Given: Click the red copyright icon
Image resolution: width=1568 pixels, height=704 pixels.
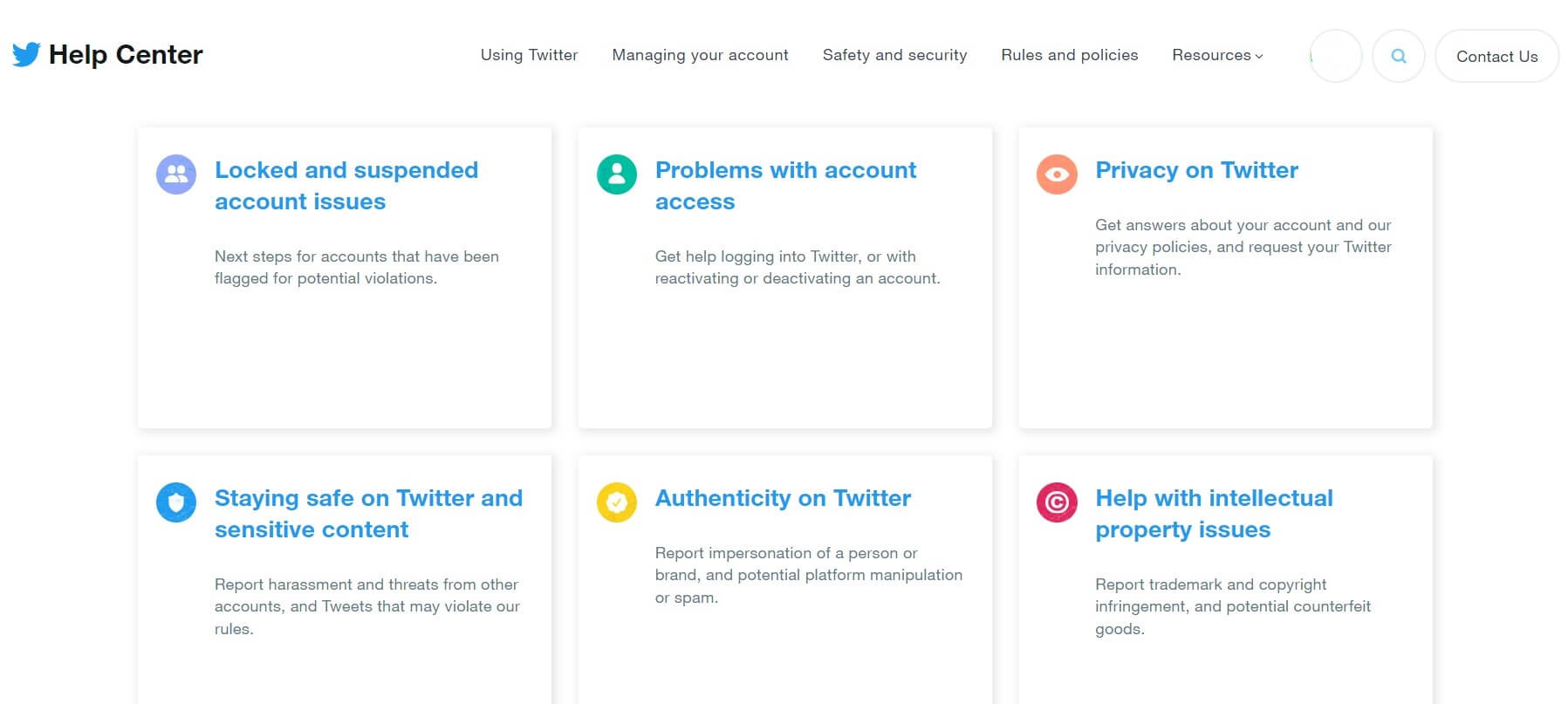Looking at the screenshot, I should tap(1057, 502).
